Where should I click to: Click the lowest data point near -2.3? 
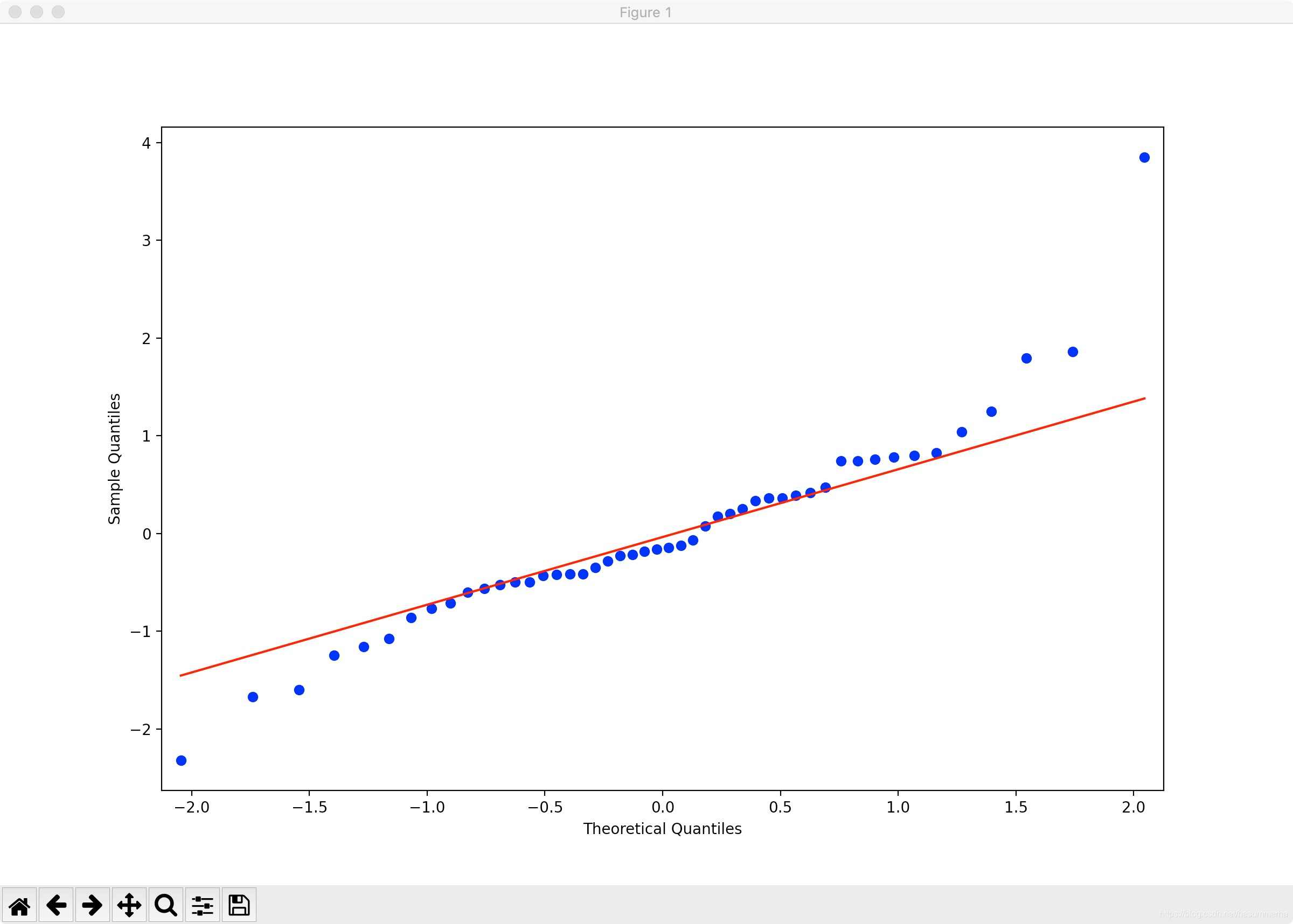click(x=181, y=761)
